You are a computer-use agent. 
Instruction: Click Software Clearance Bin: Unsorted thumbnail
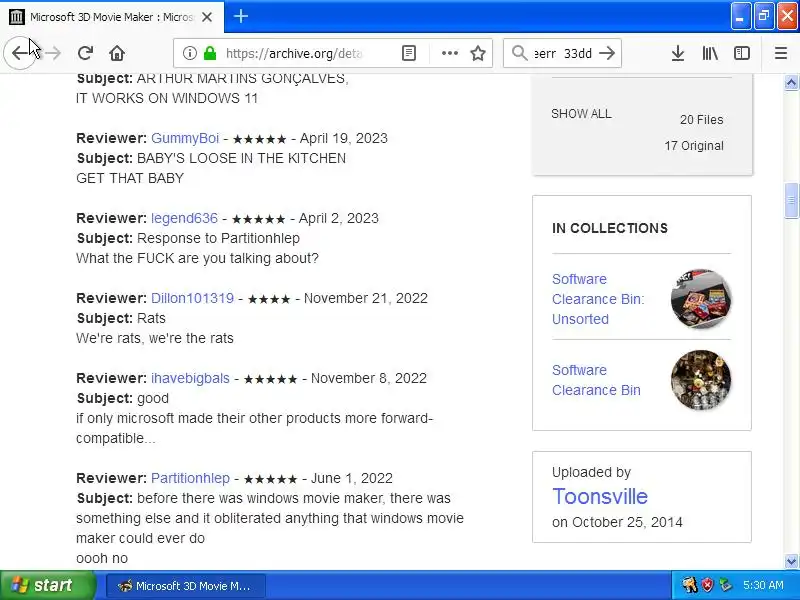click(701, 299)
